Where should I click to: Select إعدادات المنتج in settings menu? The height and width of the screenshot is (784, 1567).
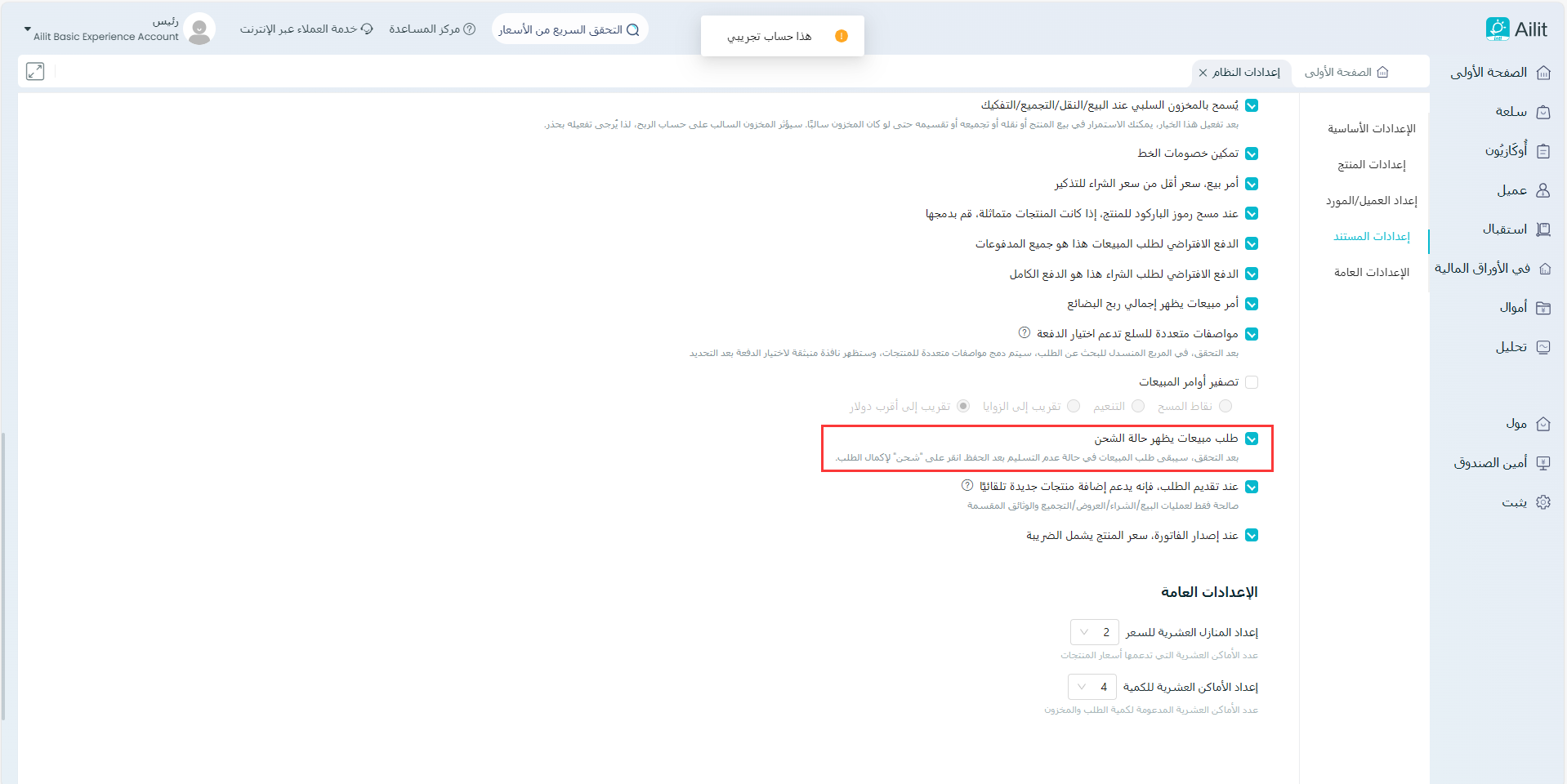pyautogui.click(x=1371, y=165)
